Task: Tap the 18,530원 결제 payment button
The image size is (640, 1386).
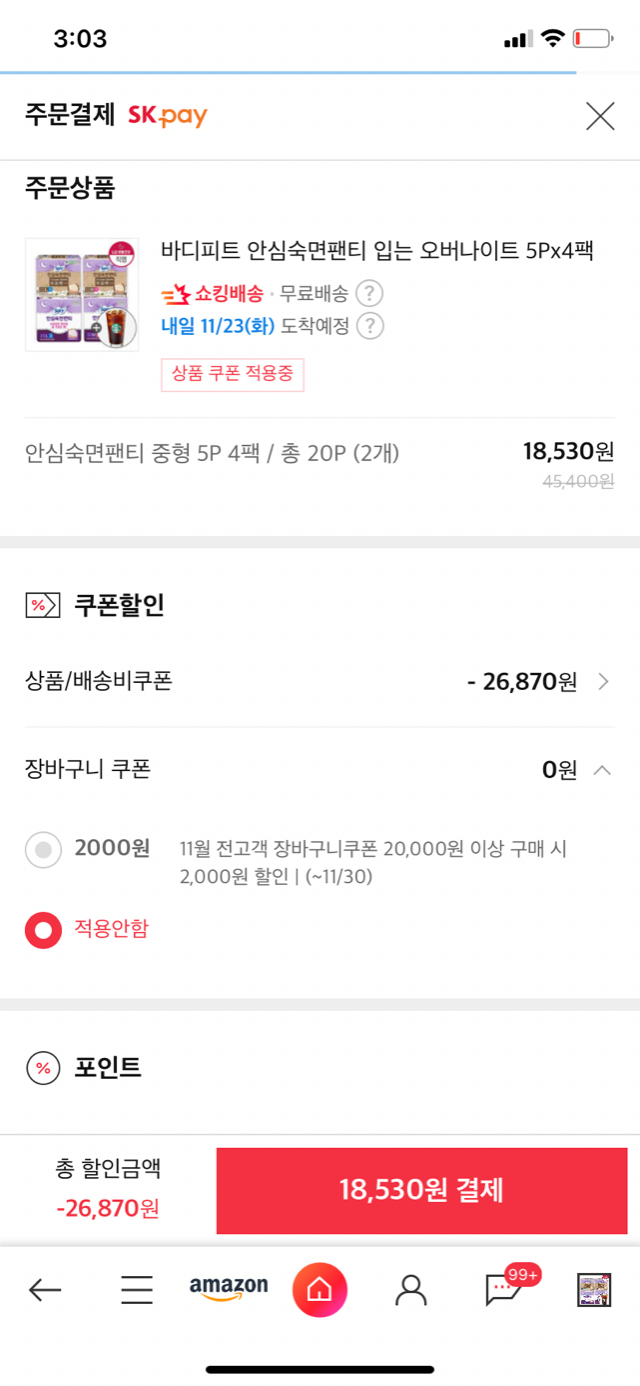Action: click(x=422, y=1190)
